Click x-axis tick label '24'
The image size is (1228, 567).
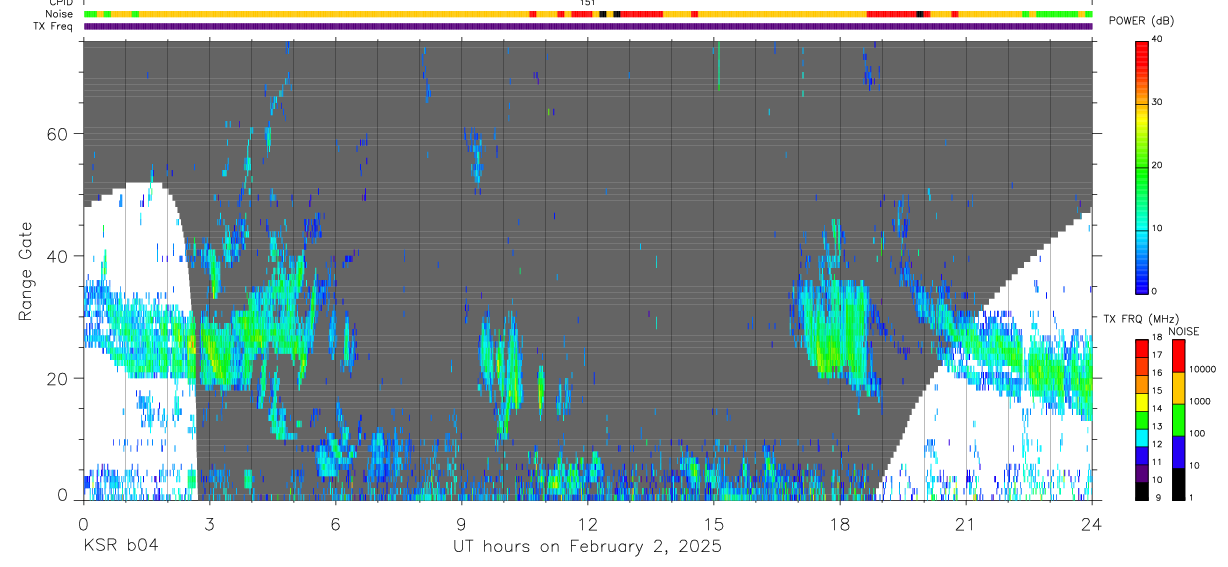1092,524
